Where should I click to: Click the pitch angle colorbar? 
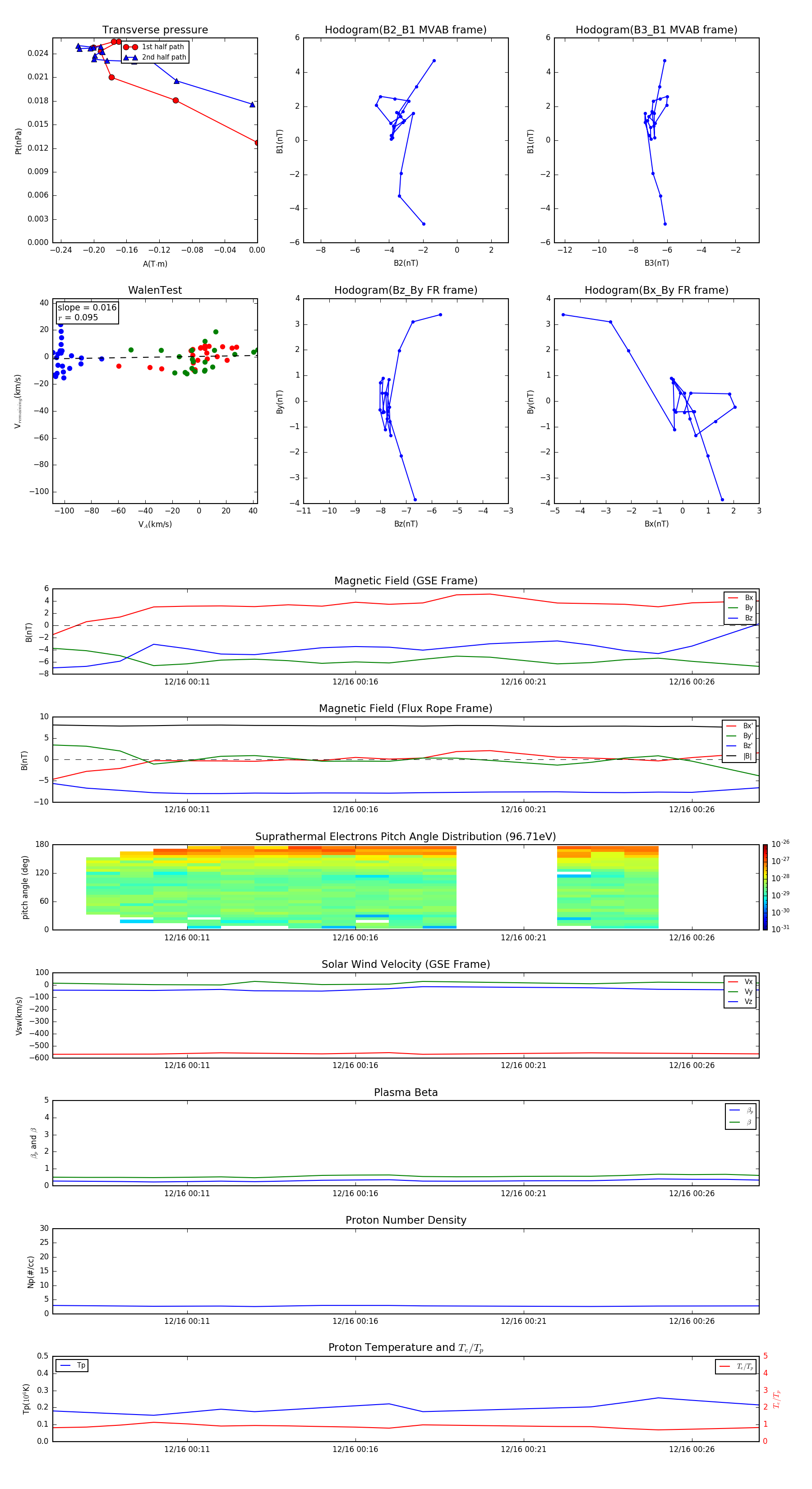coord(765,887)
